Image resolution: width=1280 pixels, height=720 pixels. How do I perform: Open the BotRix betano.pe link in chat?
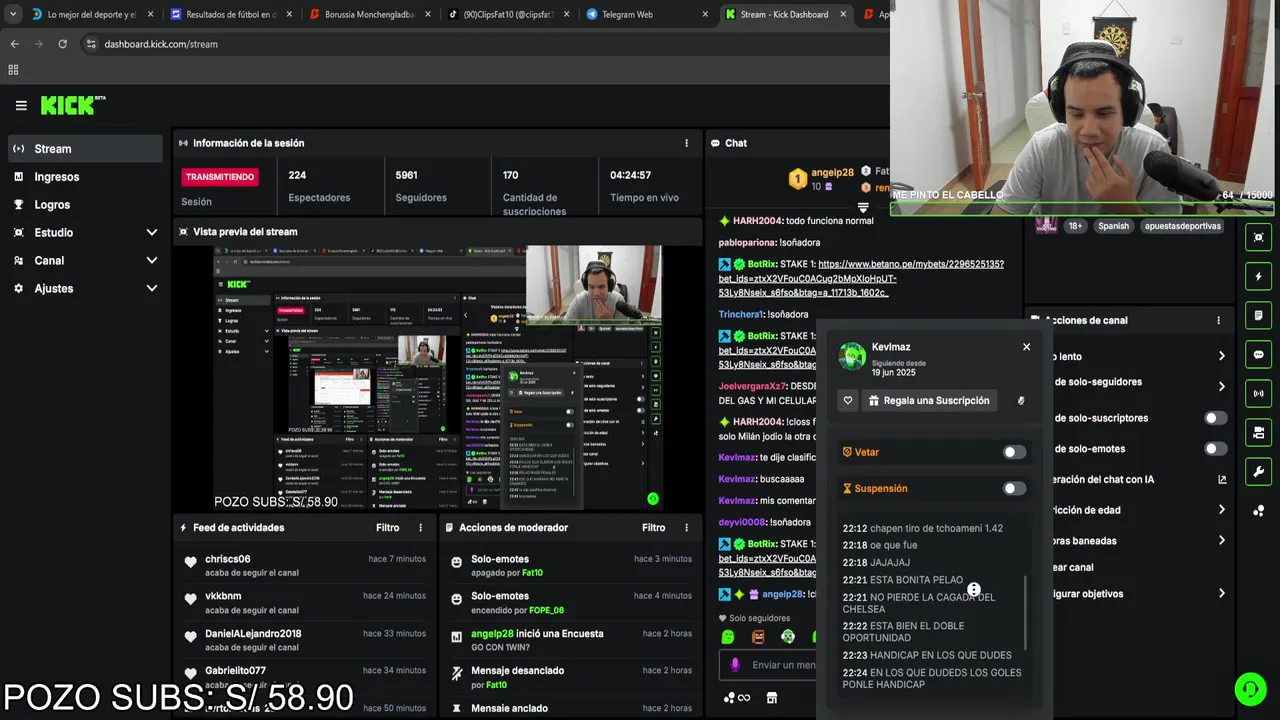pos(861,278)
